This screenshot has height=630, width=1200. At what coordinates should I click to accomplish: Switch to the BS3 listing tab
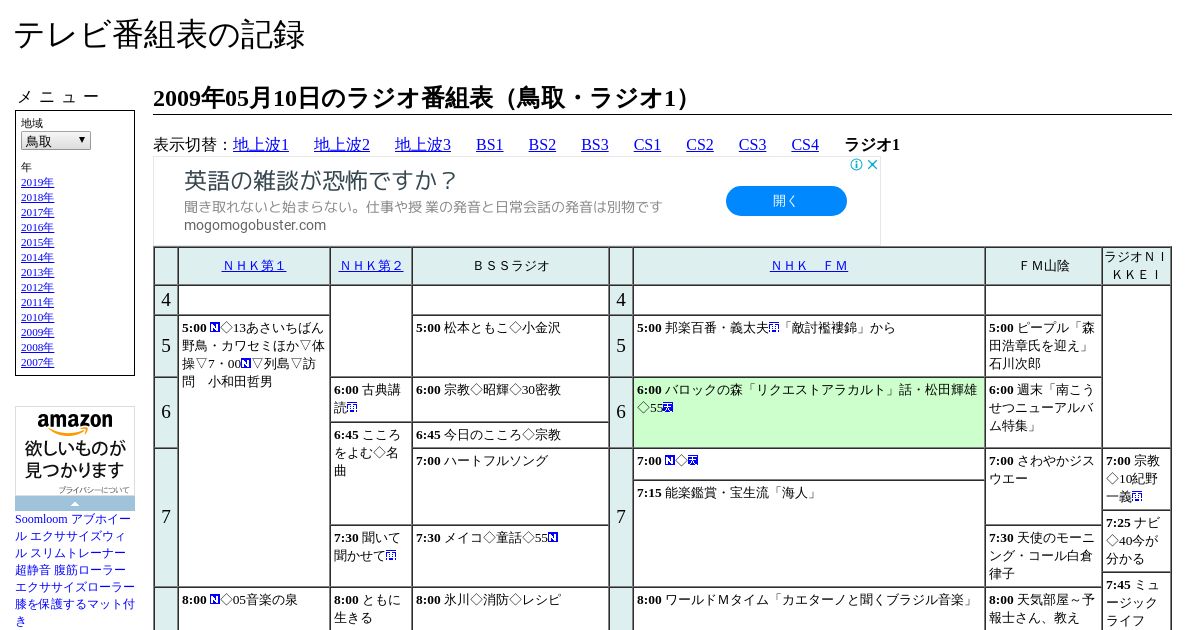[595, 145]
